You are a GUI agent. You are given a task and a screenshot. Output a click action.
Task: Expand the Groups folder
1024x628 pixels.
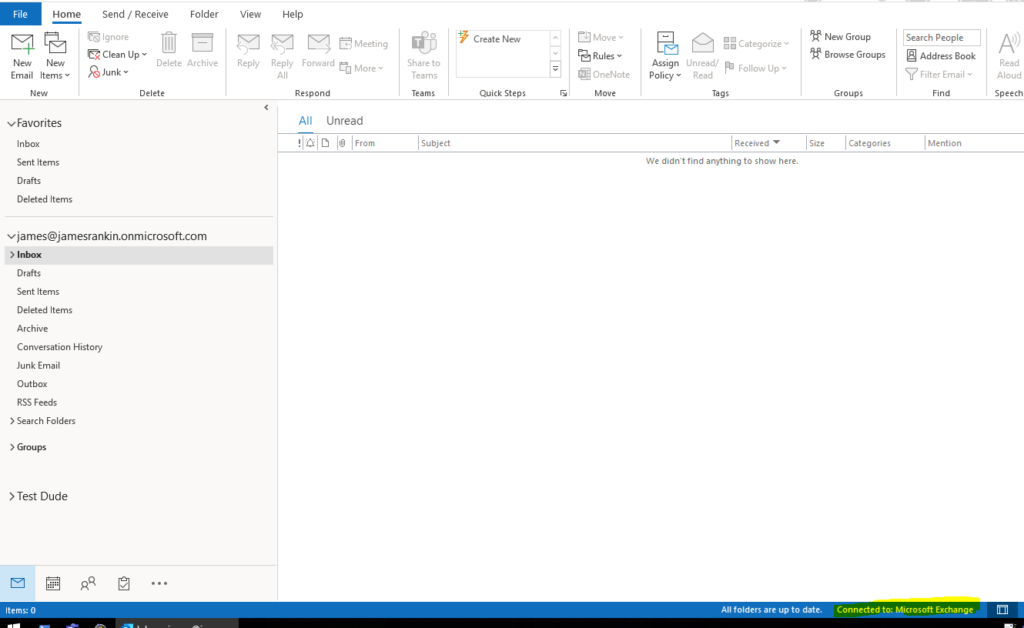(12, 447)
